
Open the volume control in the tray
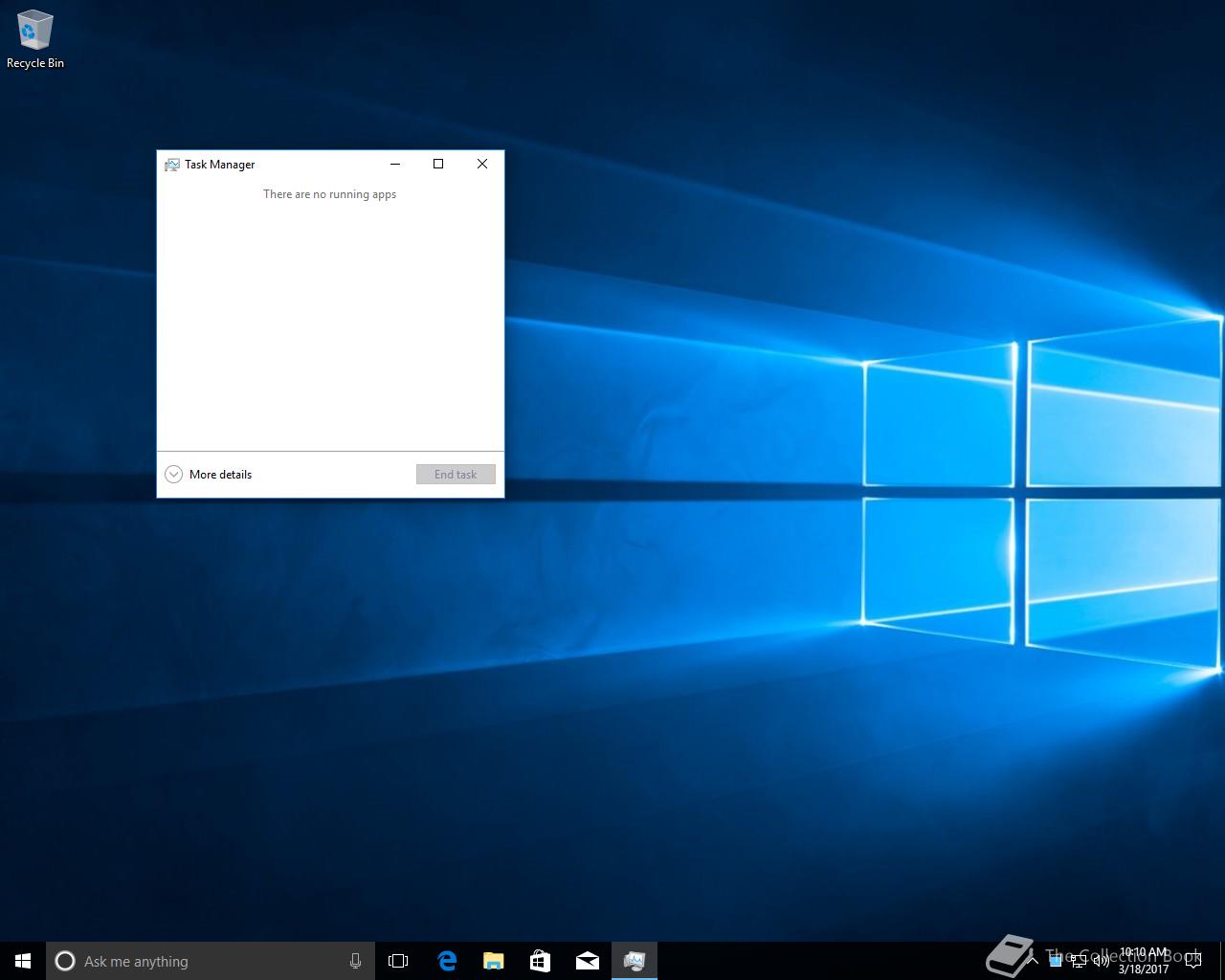coord(1101,961)
